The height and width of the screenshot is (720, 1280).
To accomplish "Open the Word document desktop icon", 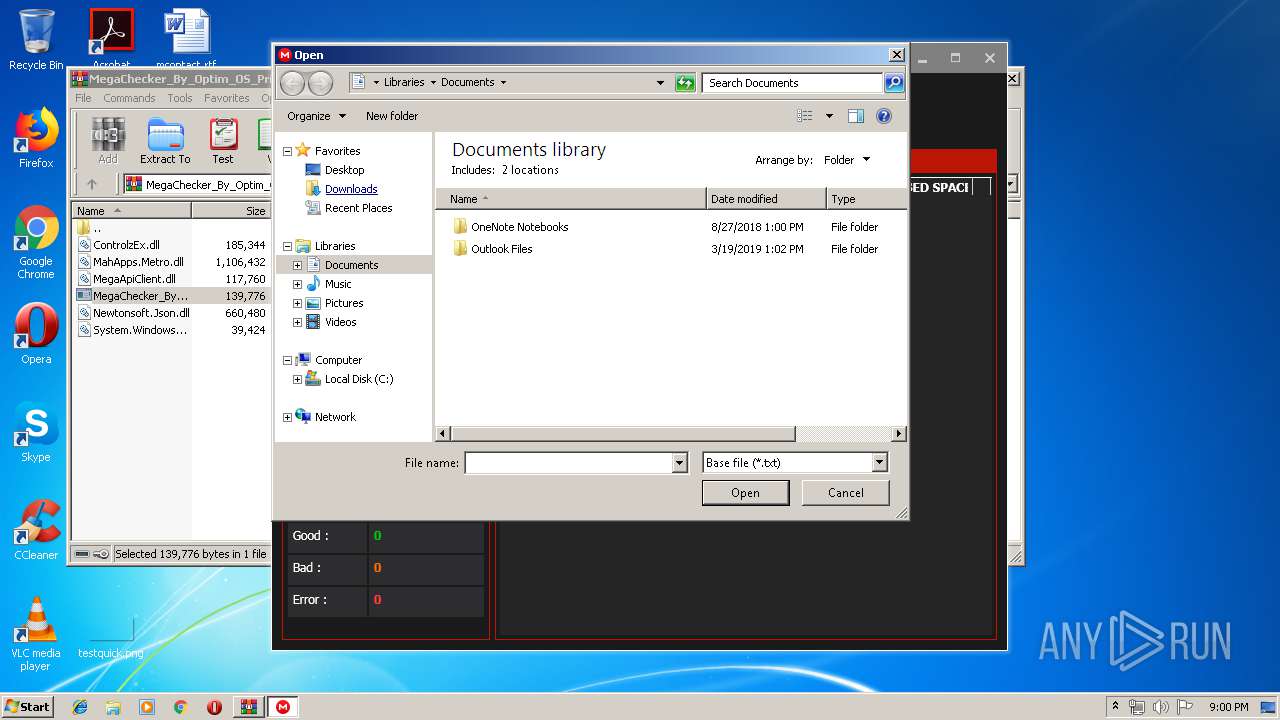I will (186, 38).
